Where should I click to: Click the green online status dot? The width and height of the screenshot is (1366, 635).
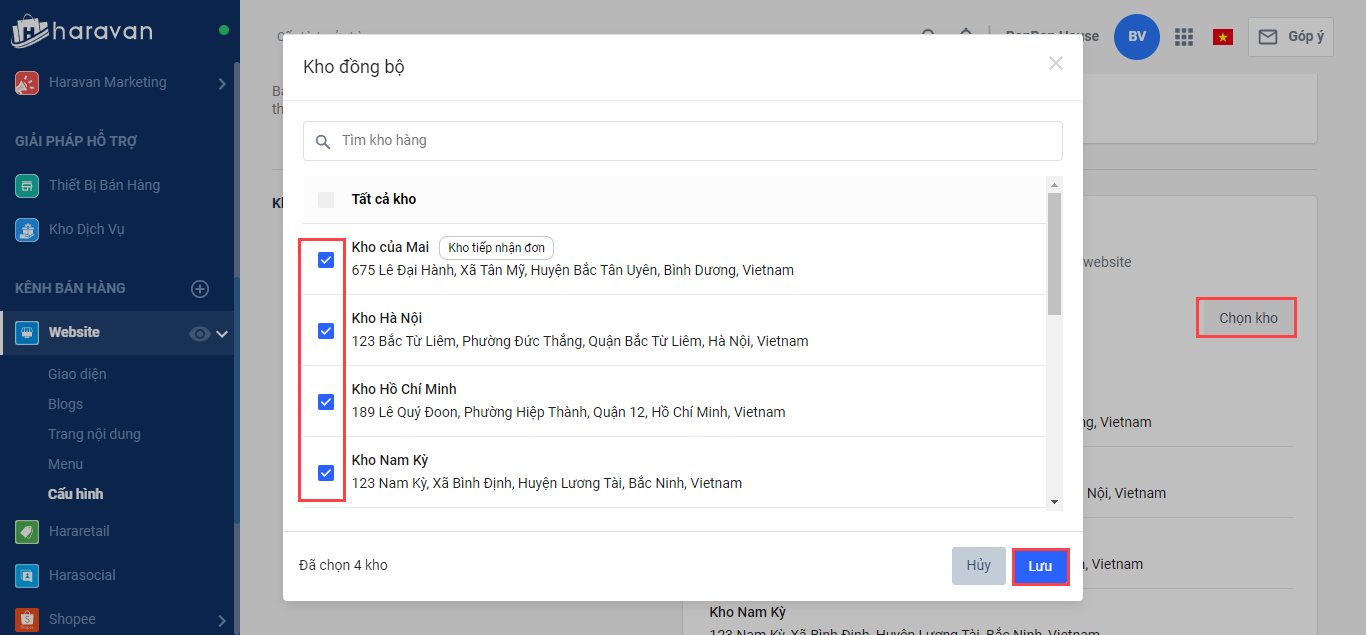(x=223, y=30)
